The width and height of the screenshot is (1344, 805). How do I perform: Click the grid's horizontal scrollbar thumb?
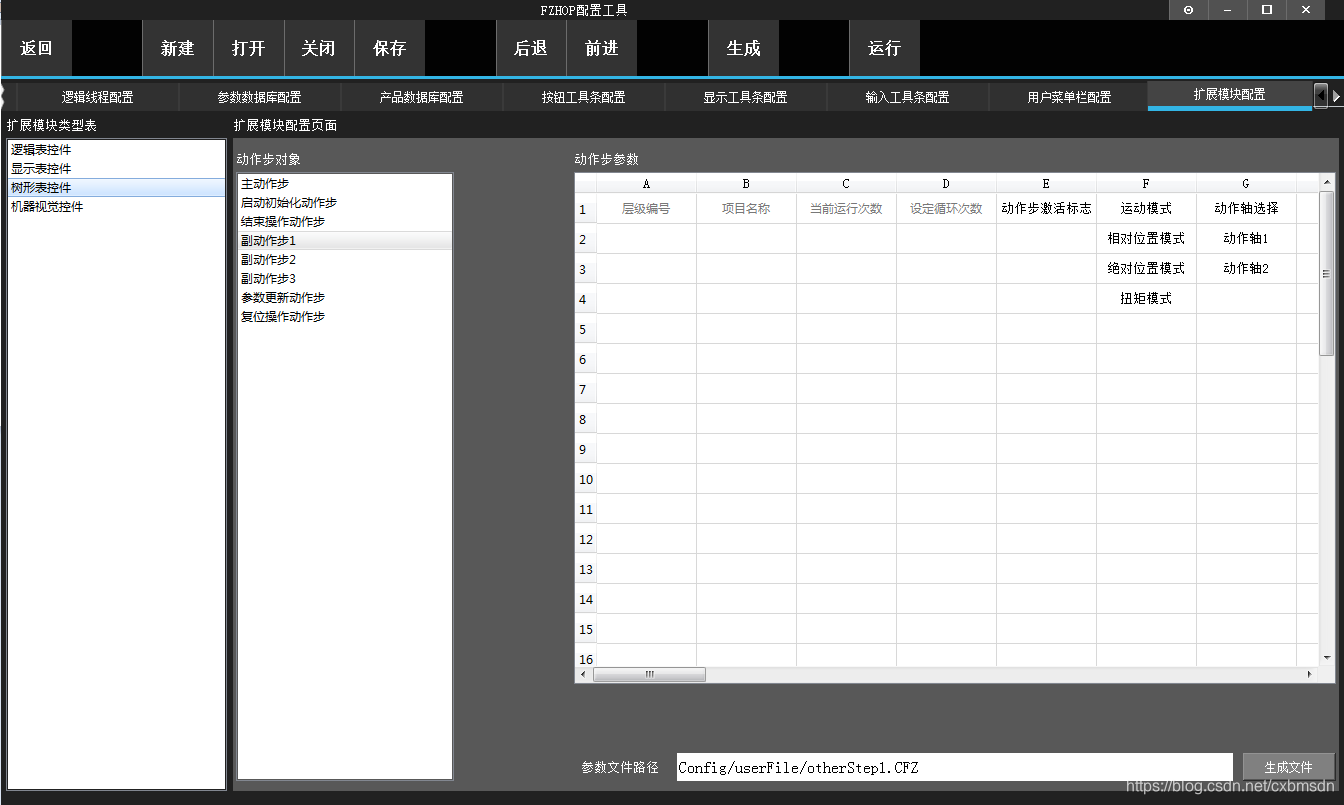click(x=649, y=674)
